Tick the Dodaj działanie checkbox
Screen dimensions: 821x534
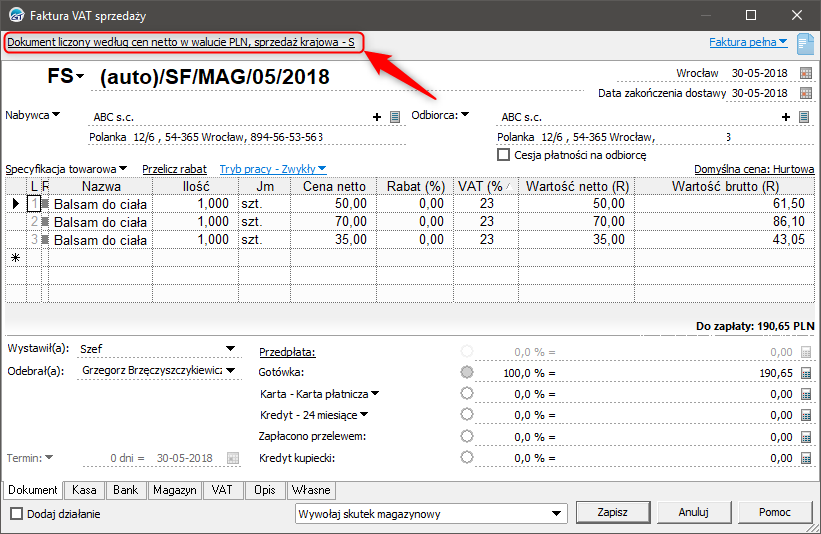tap(16, 513)
